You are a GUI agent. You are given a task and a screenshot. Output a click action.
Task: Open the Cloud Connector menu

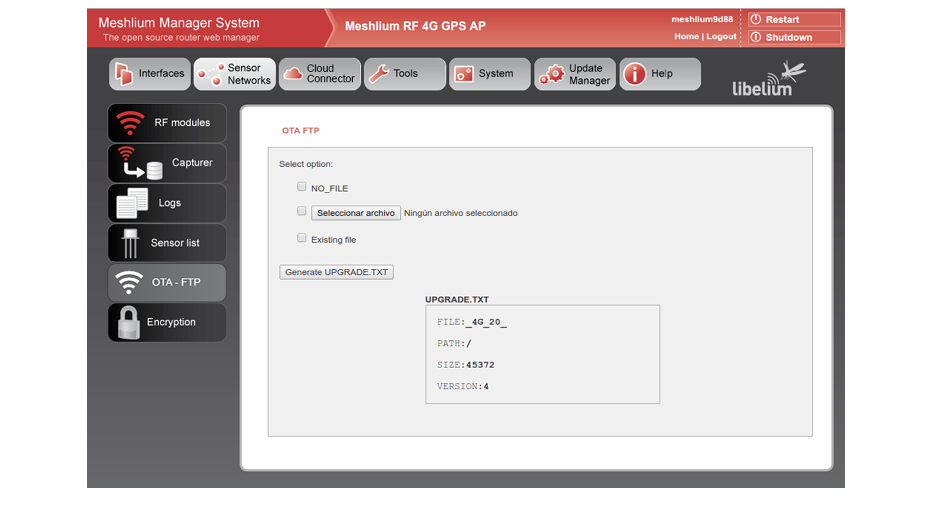click(320, 74)
